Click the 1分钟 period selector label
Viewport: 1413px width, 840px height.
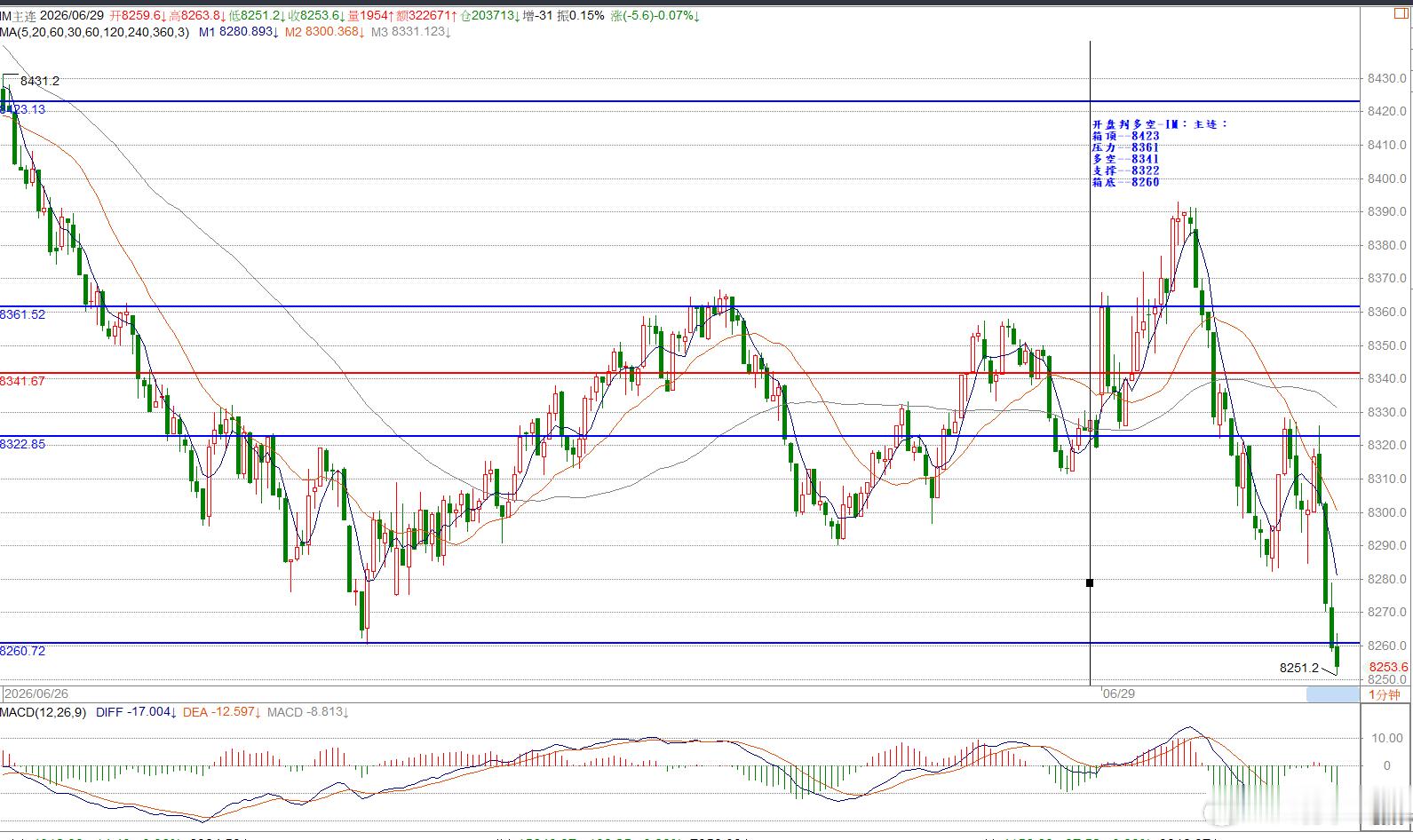[1384, 694]
